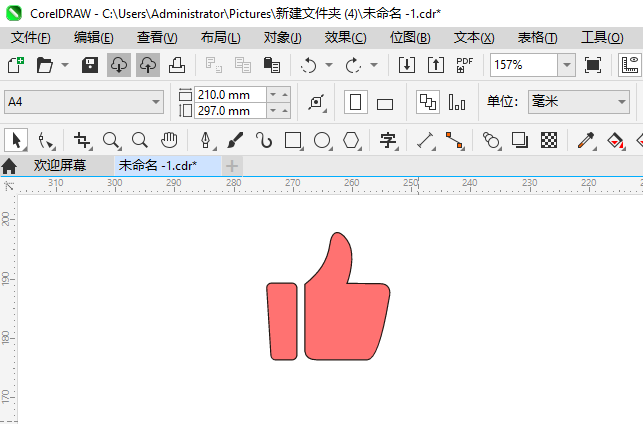Open the 效果(C) menu
This screenshot has height=424, width=643.
tap(345, 38)
